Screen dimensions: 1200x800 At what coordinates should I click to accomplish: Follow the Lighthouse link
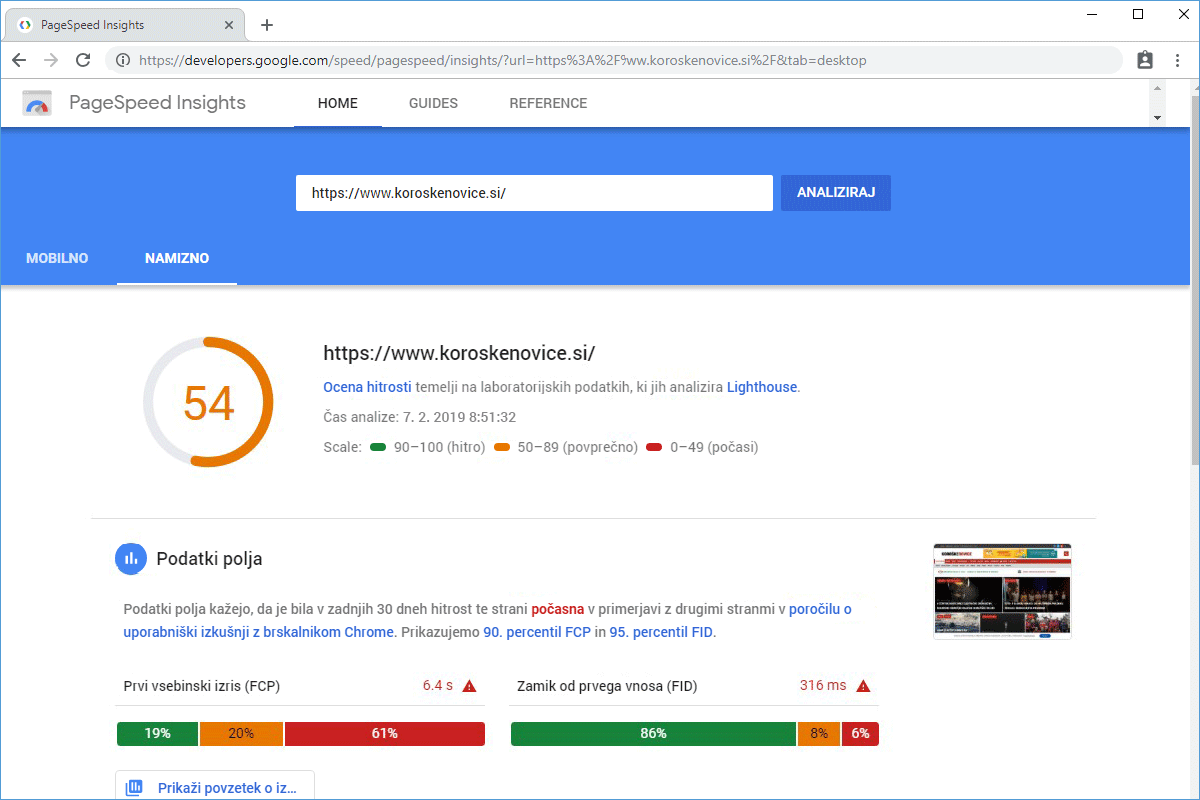[762, 387]
